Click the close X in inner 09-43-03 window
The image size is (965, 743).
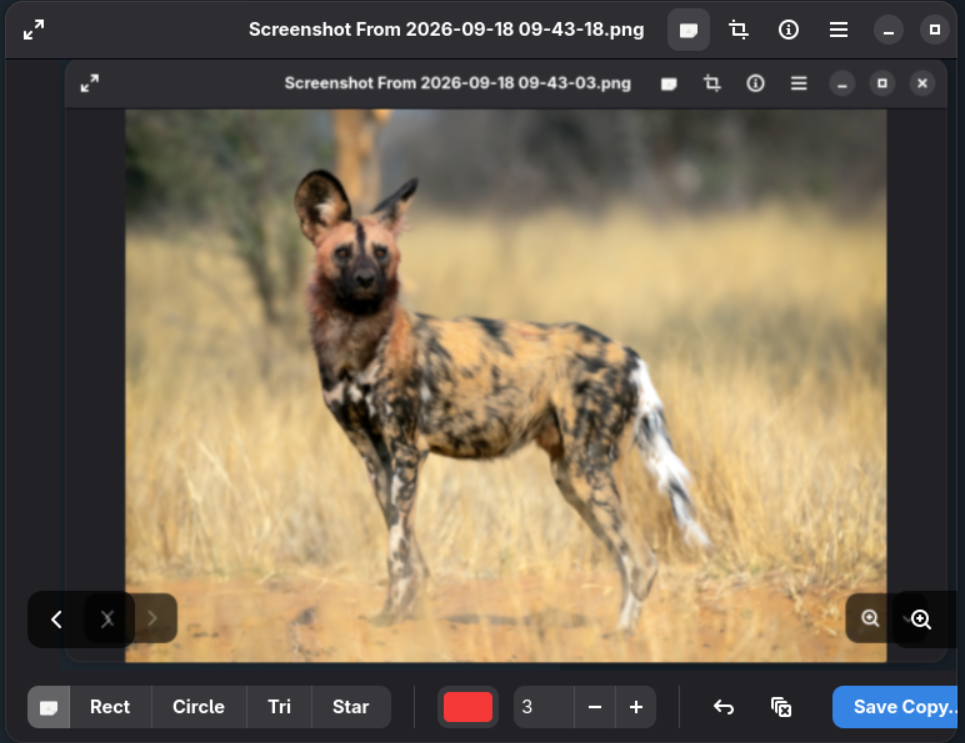(922, 83)
